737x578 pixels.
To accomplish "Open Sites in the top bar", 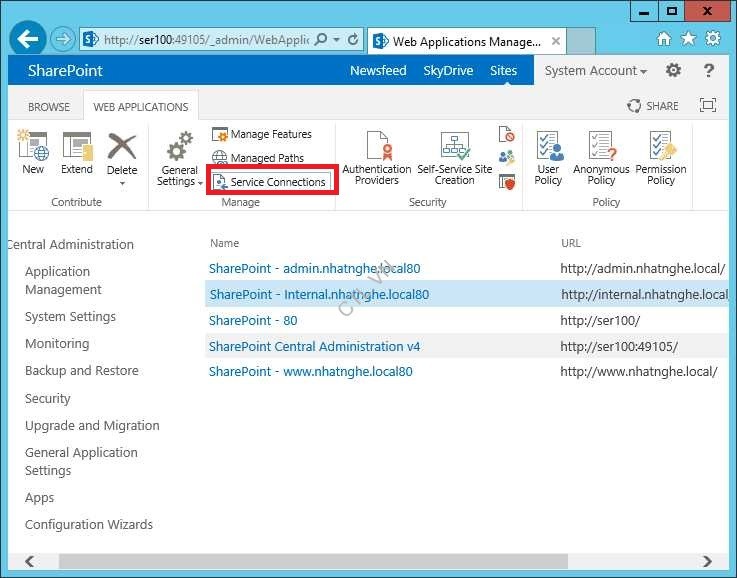I will click(x=503, y=70).
